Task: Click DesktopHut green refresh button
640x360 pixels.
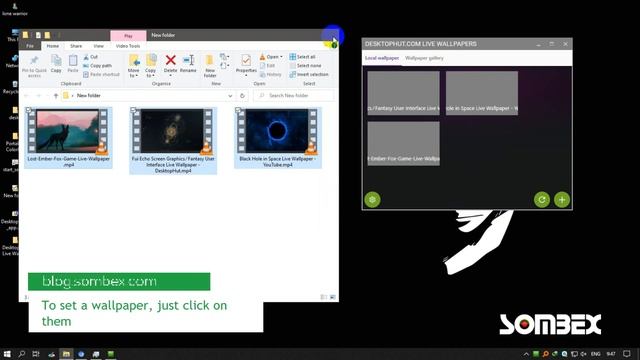Action: pos(542,200)
